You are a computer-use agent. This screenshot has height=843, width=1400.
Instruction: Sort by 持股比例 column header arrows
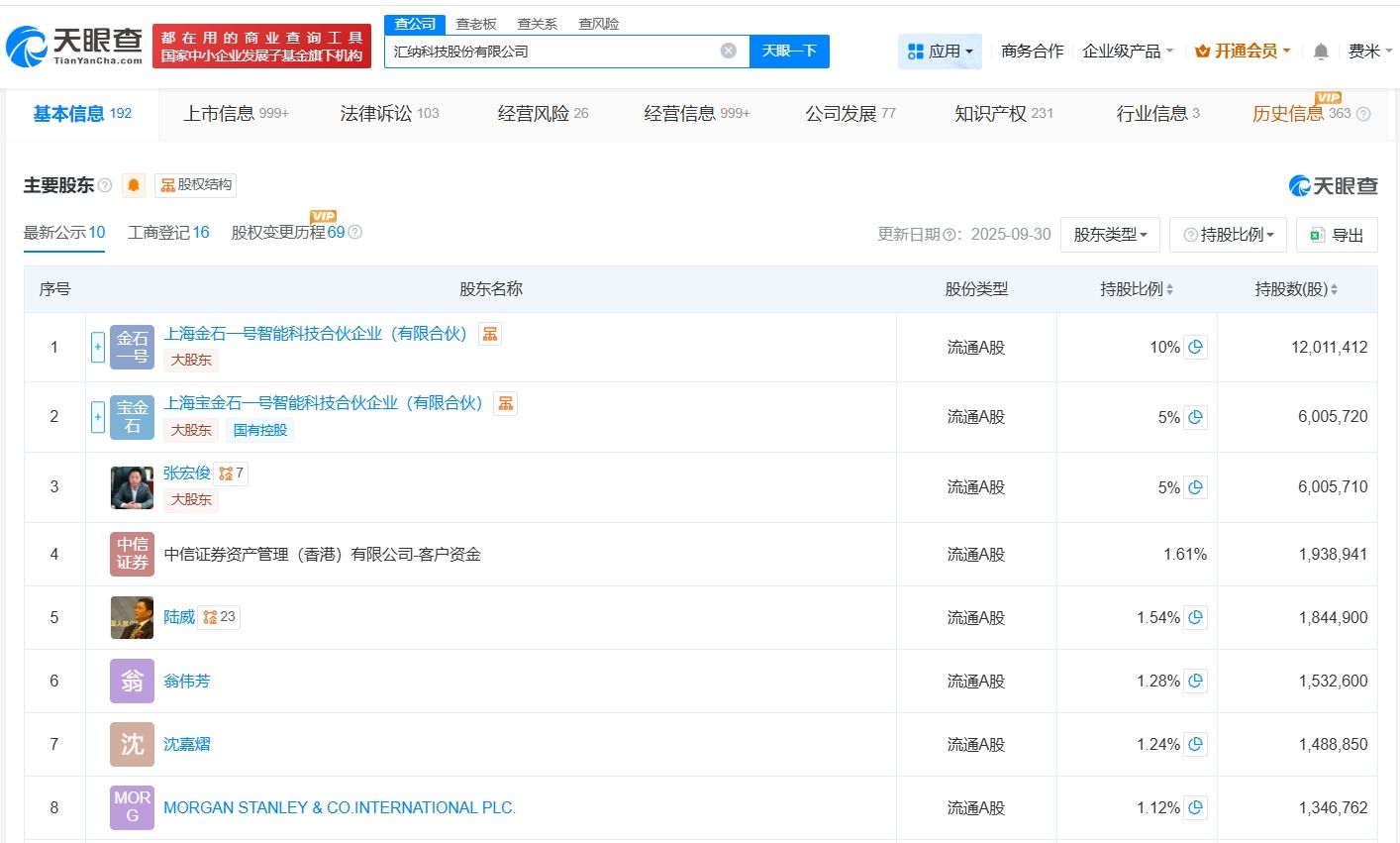pyautogui.click(x=1169, y=289)
